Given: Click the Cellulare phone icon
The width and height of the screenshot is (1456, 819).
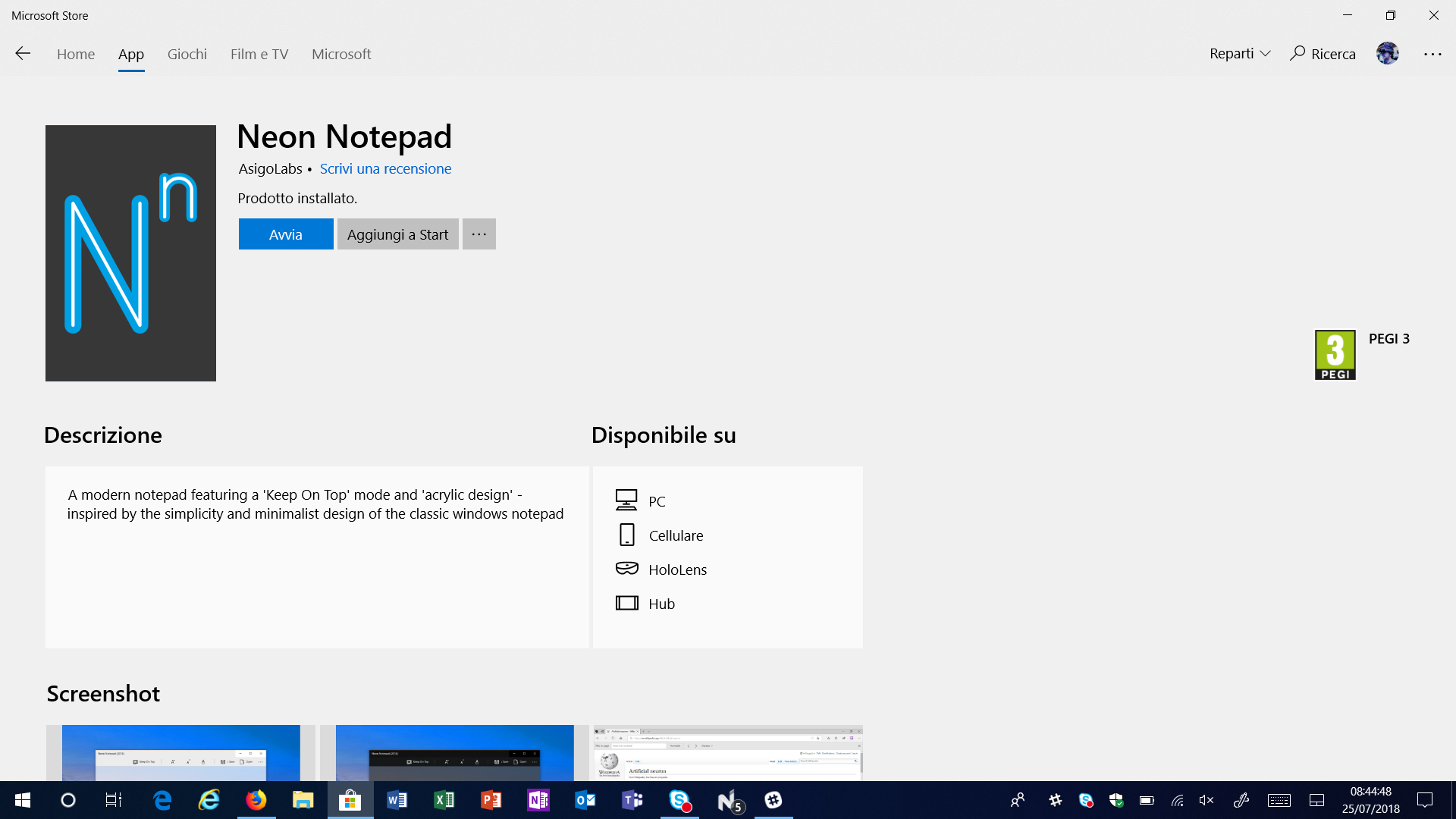Looking at the screenshot, I should coord(627,535).
